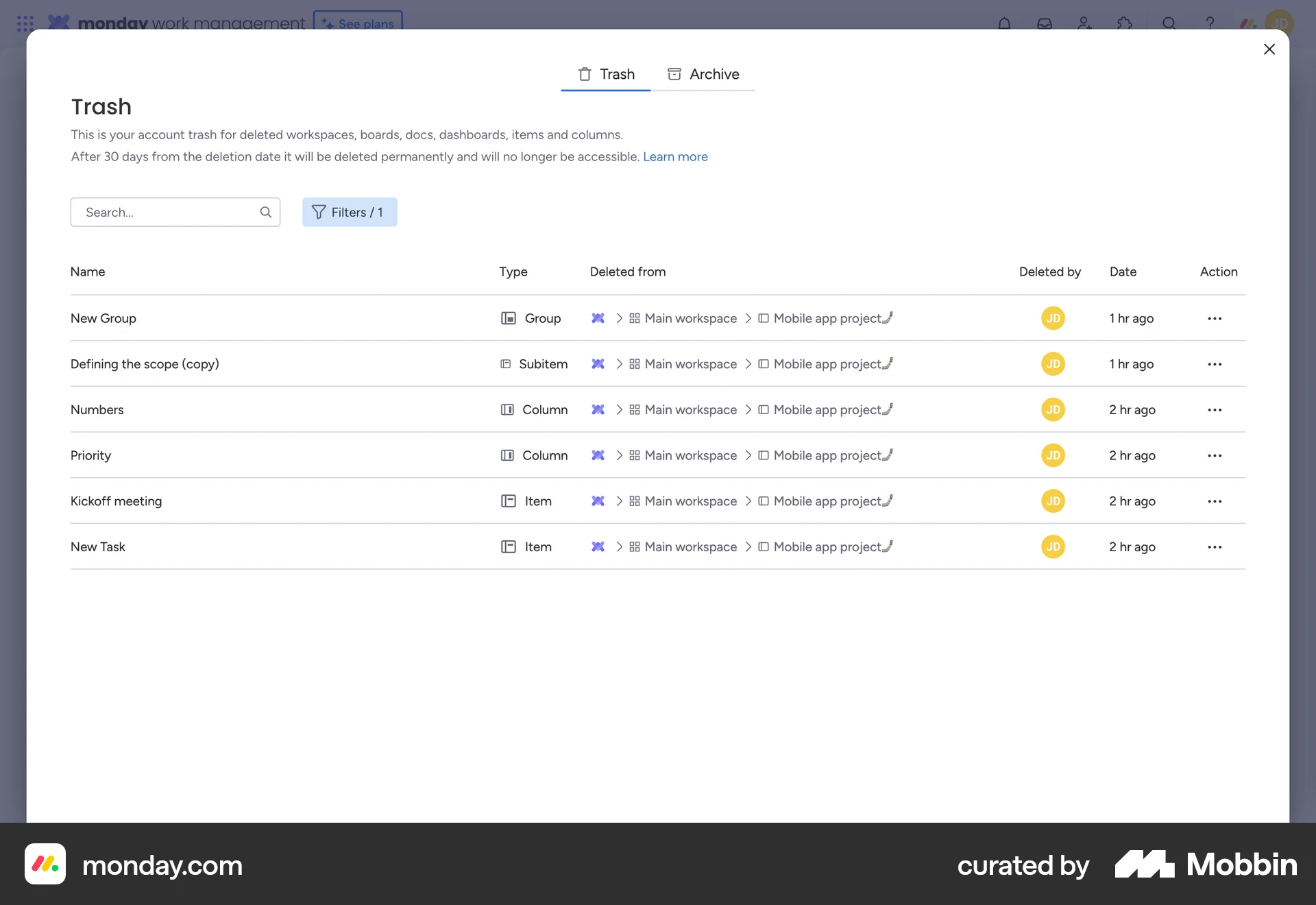The width and height of the screenshot is (1316, 905).
Task: Select the Trash tab
Action: point(606,74)
